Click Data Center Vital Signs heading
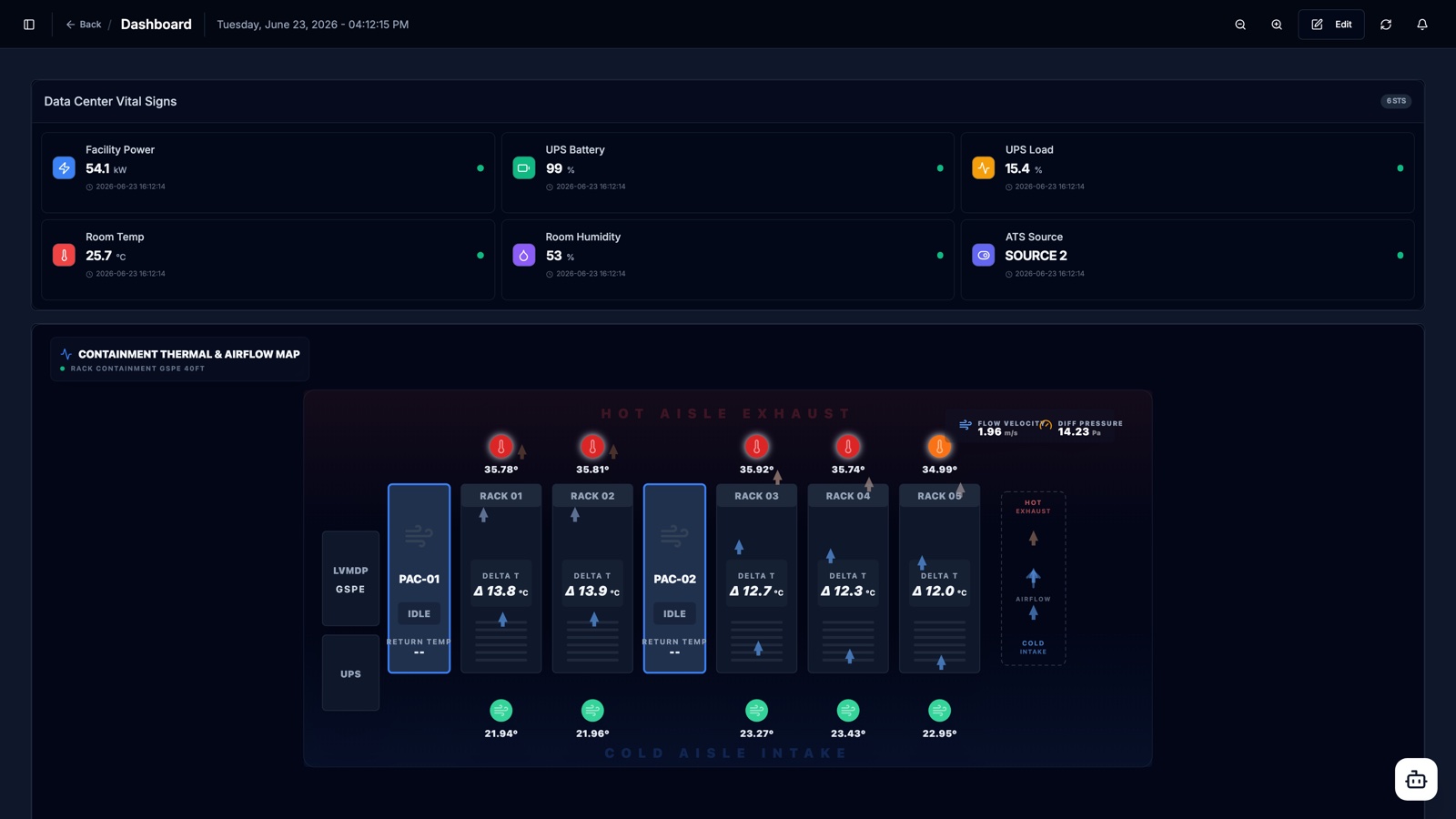This screenshot has width=1456, height=819. 110,101
